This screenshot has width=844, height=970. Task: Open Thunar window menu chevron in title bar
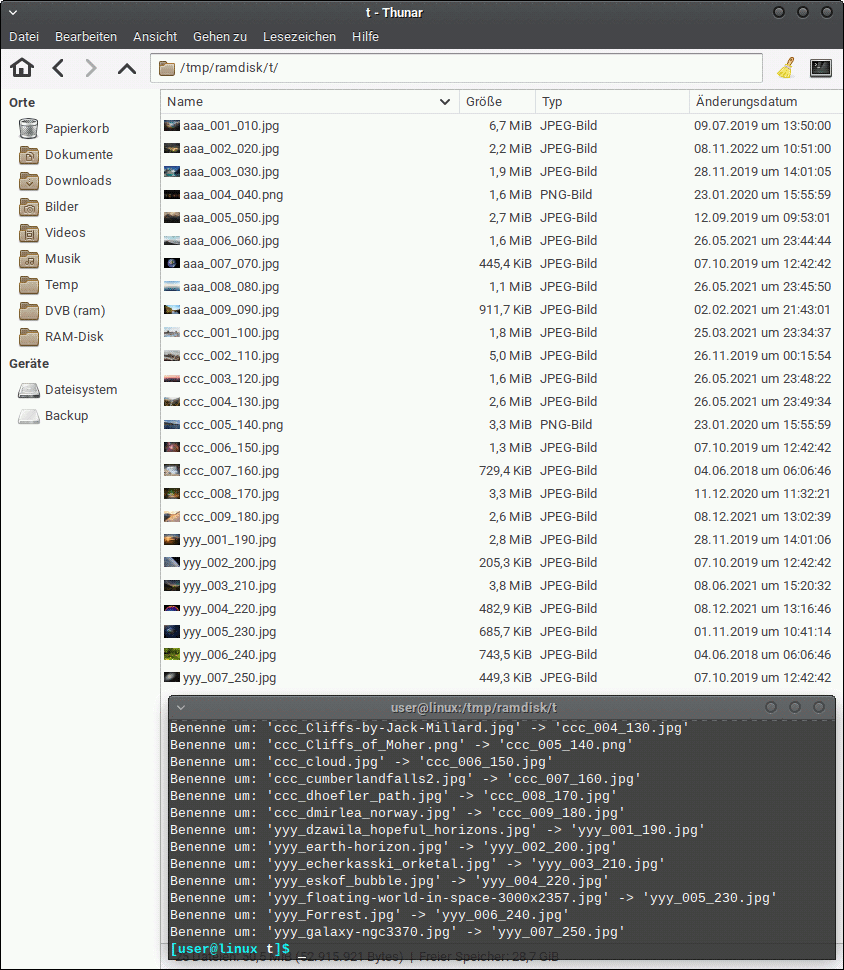pos(13,12)
